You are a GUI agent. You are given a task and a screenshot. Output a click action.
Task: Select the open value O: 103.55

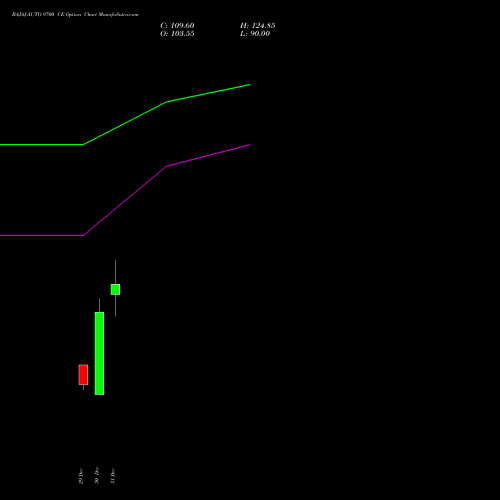177,34
